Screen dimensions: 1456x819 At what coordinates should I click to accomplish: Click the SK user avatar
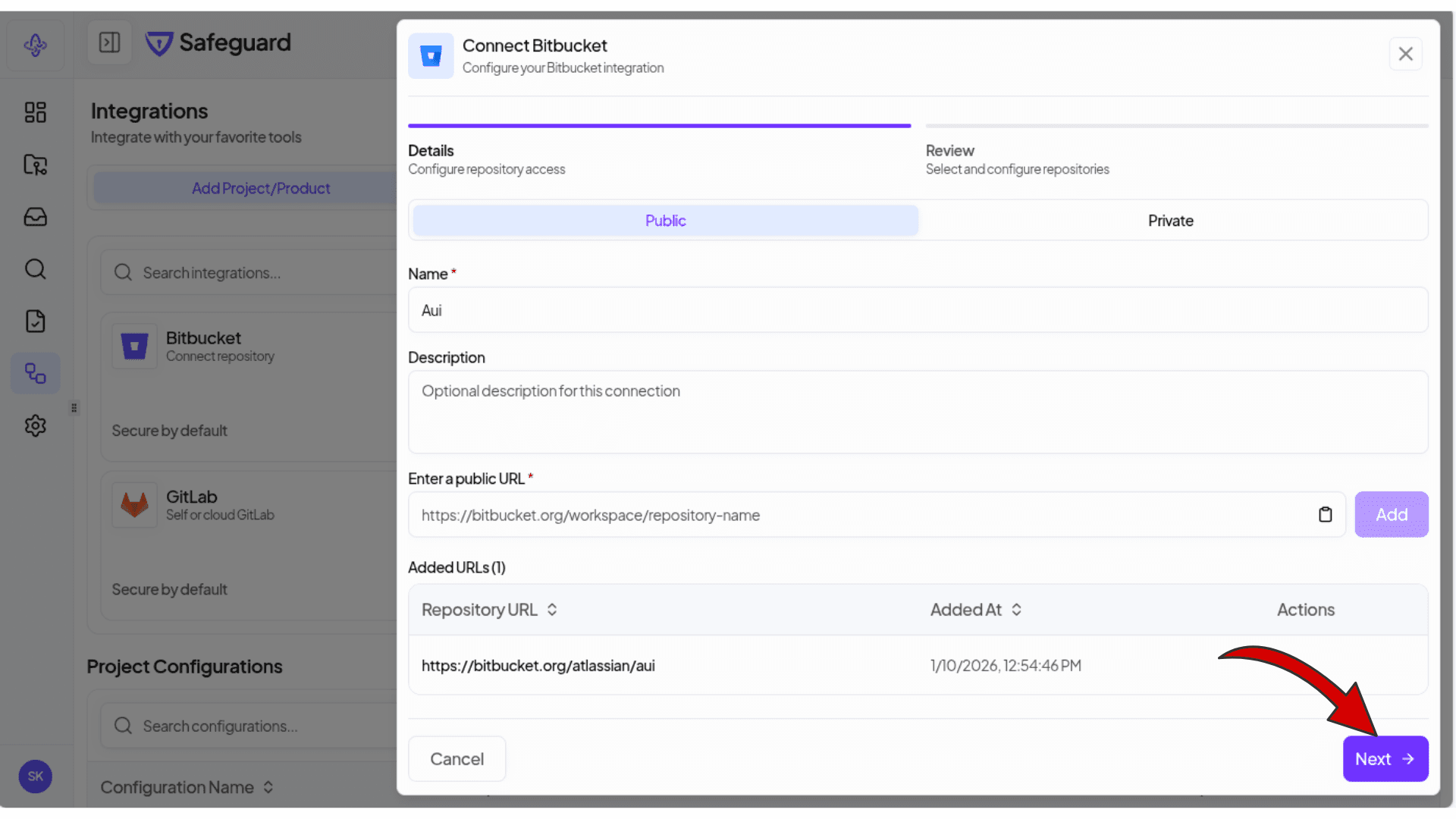[x=35, y=776]
